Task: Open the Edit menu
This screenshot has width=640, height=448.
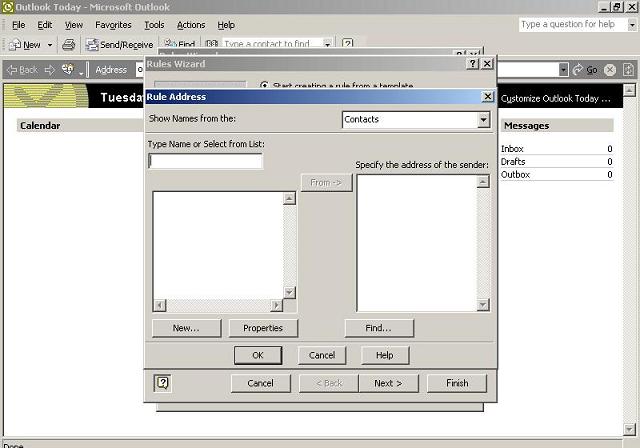Action: coord(44,25)
